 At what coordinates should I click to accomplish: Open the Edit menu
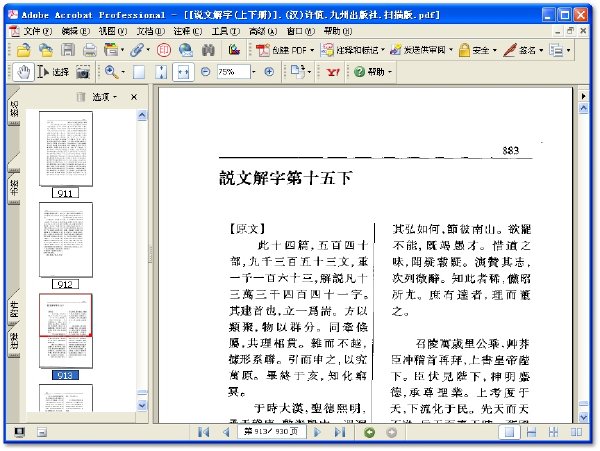click(75, 31)
